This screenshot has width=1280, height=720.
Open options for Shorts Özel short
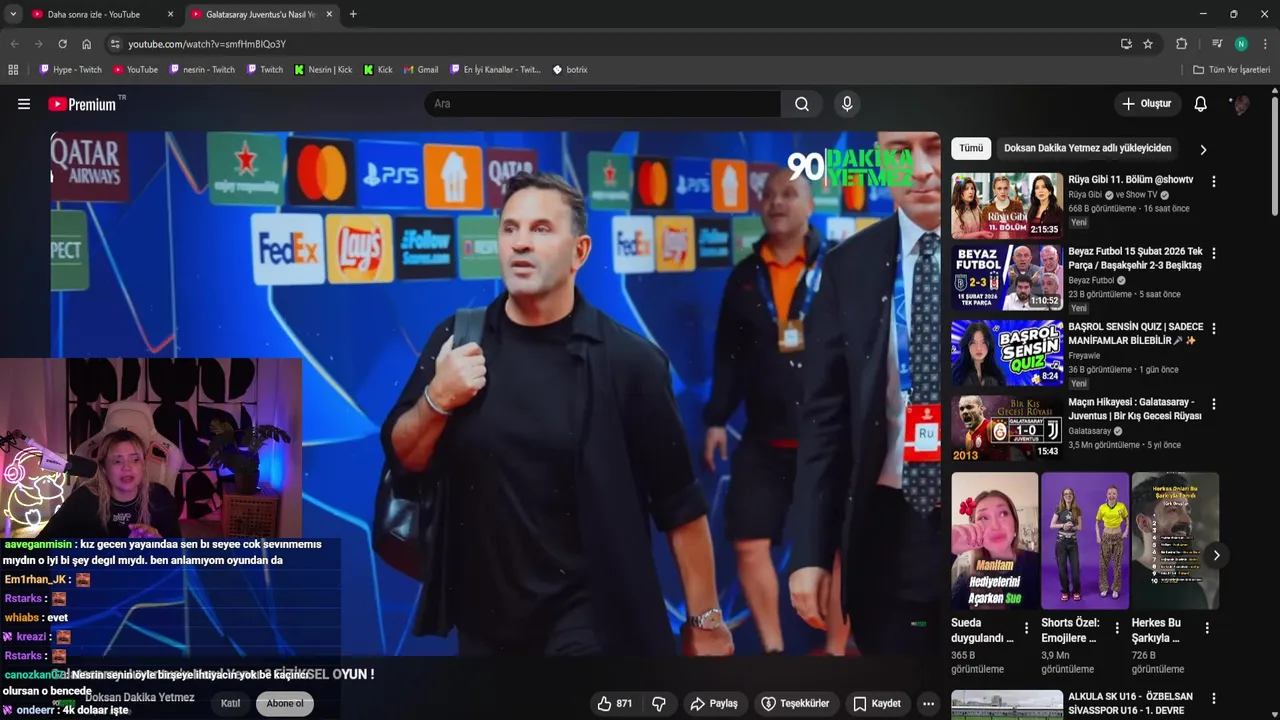coord(1117,629)
